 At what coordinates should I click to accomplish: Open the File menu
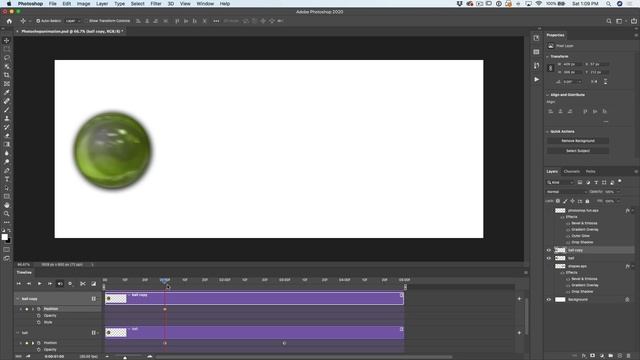[53, 4]
